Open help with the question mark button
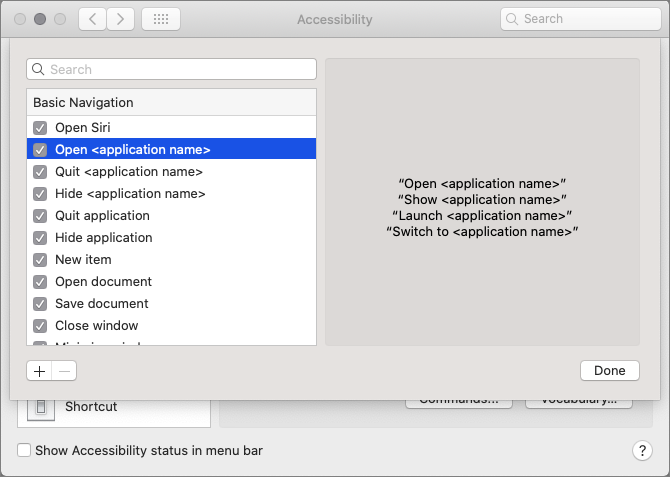 point(643,451)
